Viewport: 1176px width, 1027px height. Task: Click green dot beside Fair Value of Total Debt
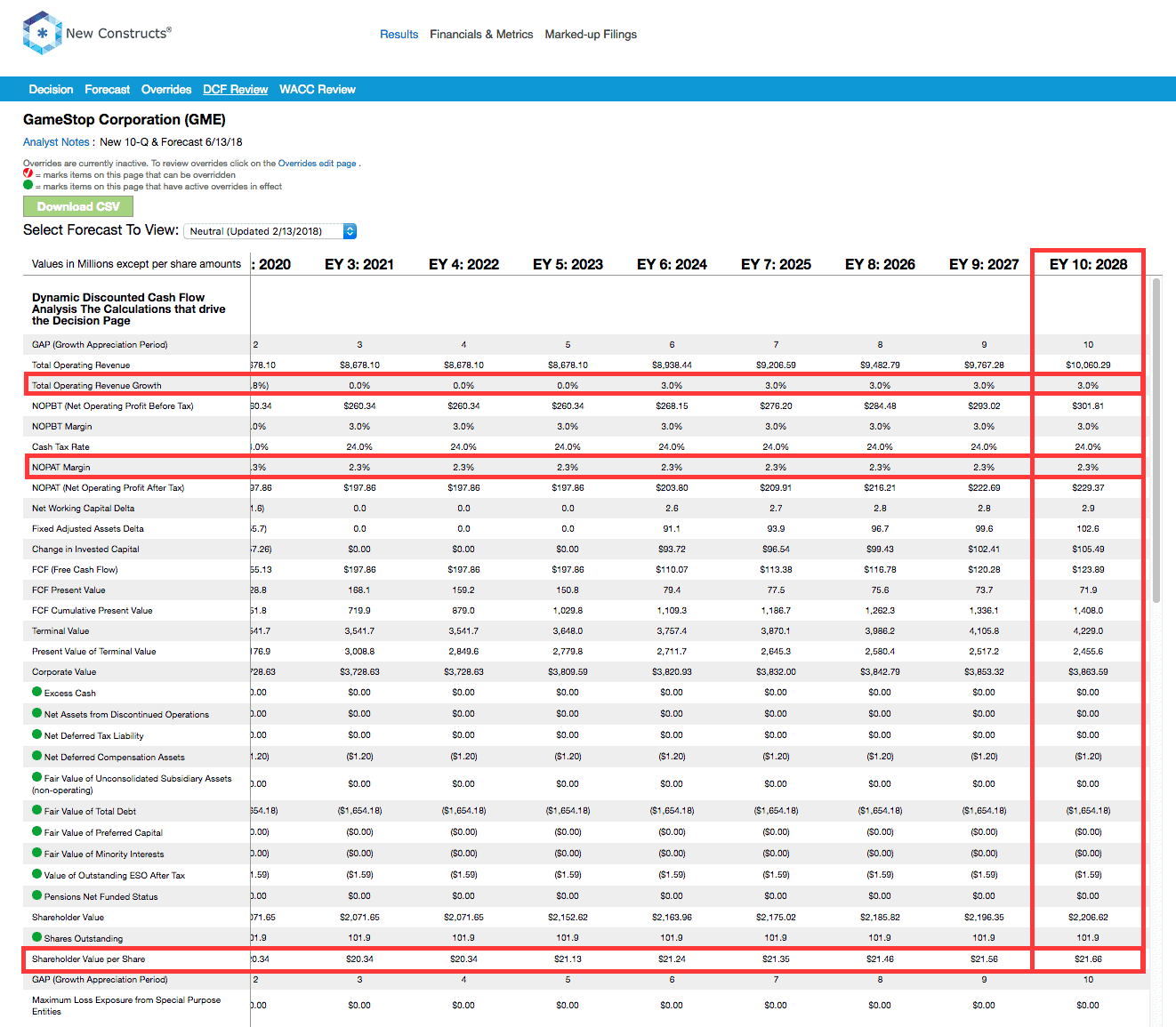pos(37,810)
